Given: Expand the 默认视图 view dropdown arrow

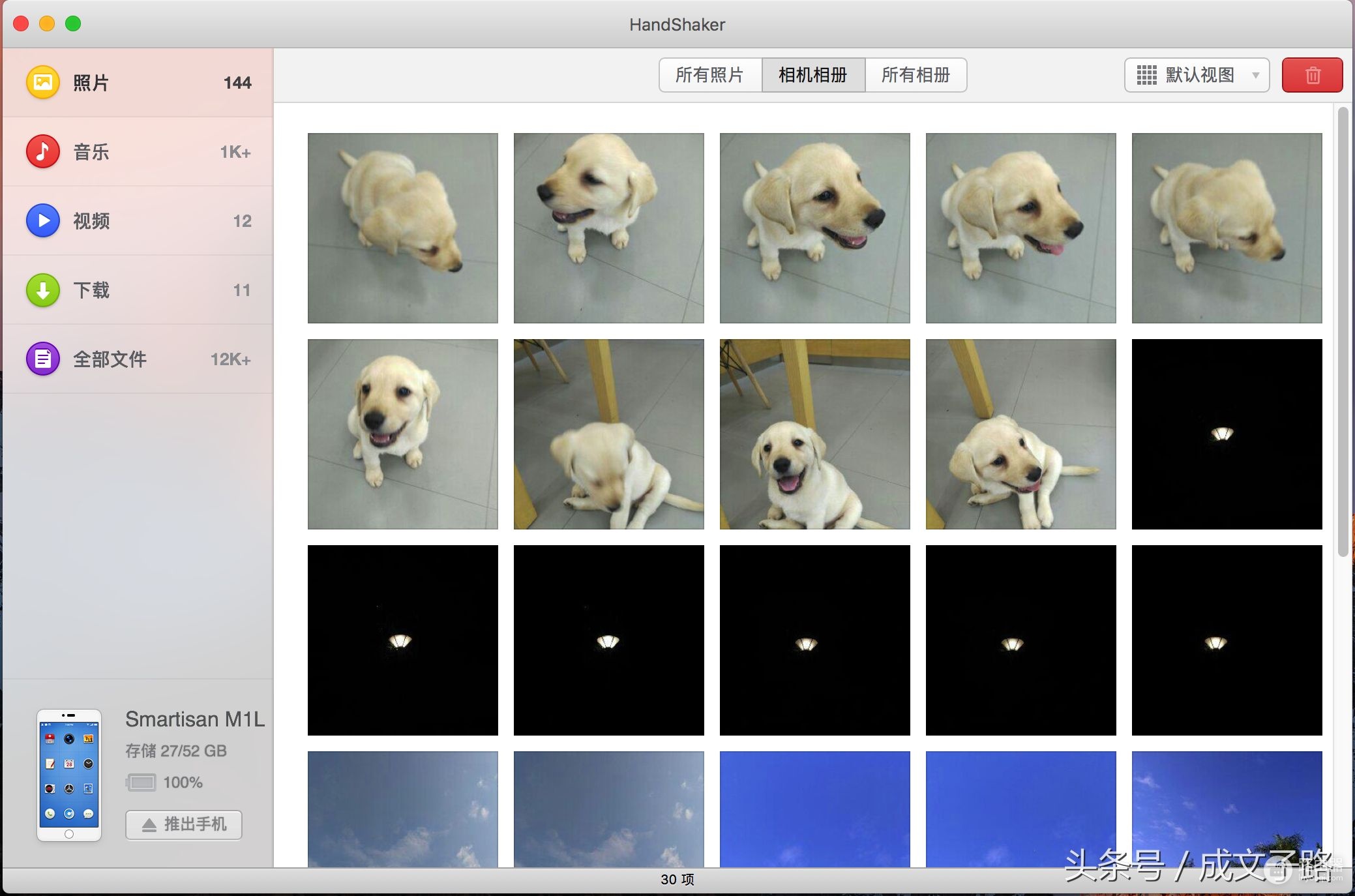Looking at the screenshot, I should [1256, 75].
